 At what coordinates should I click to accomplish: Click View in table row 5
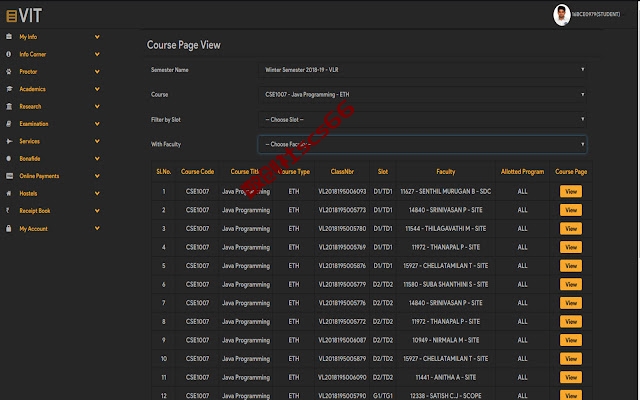coord(571,266)
